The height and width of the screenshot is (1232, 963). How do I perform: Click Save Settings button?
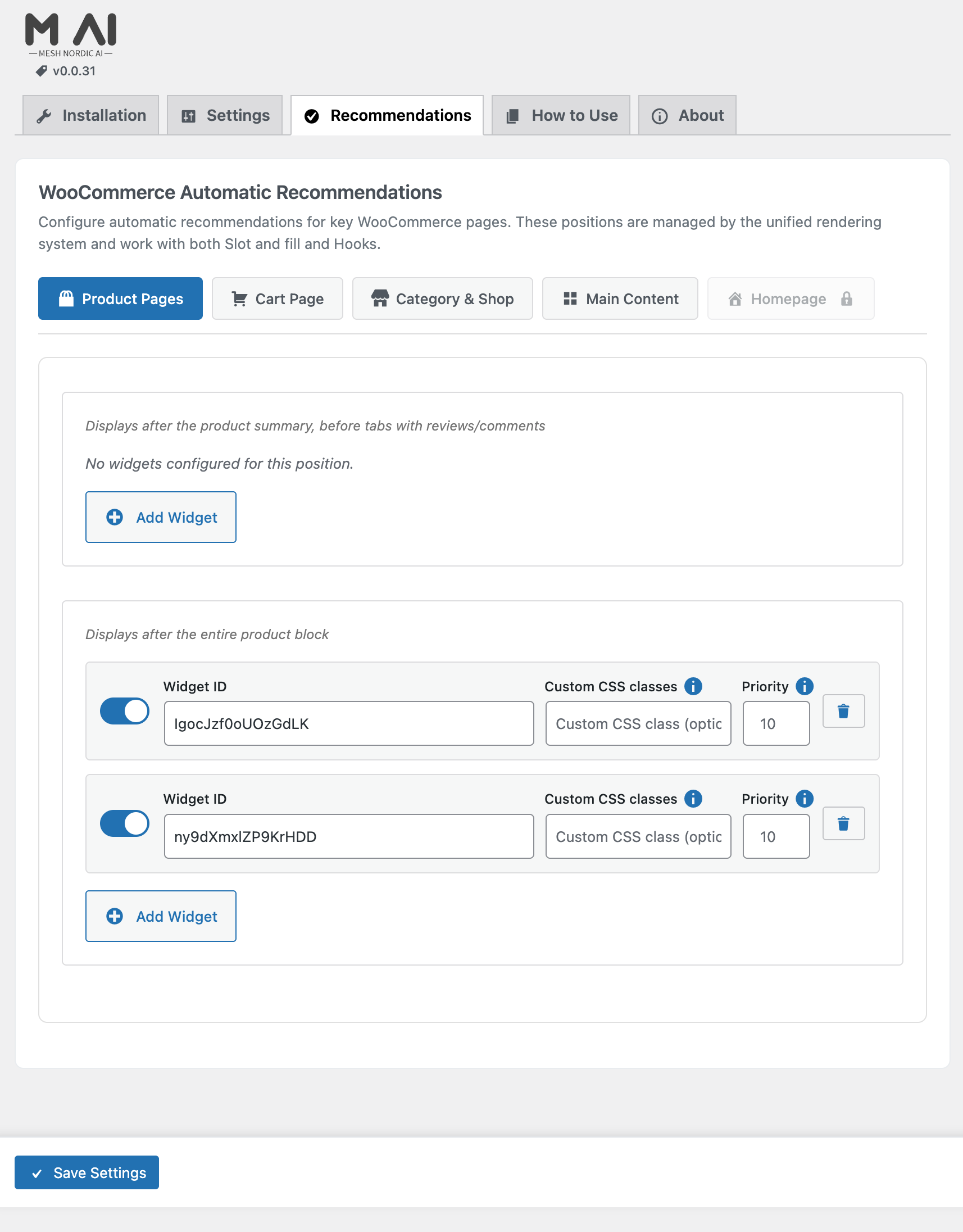[x=87, y=1172]
